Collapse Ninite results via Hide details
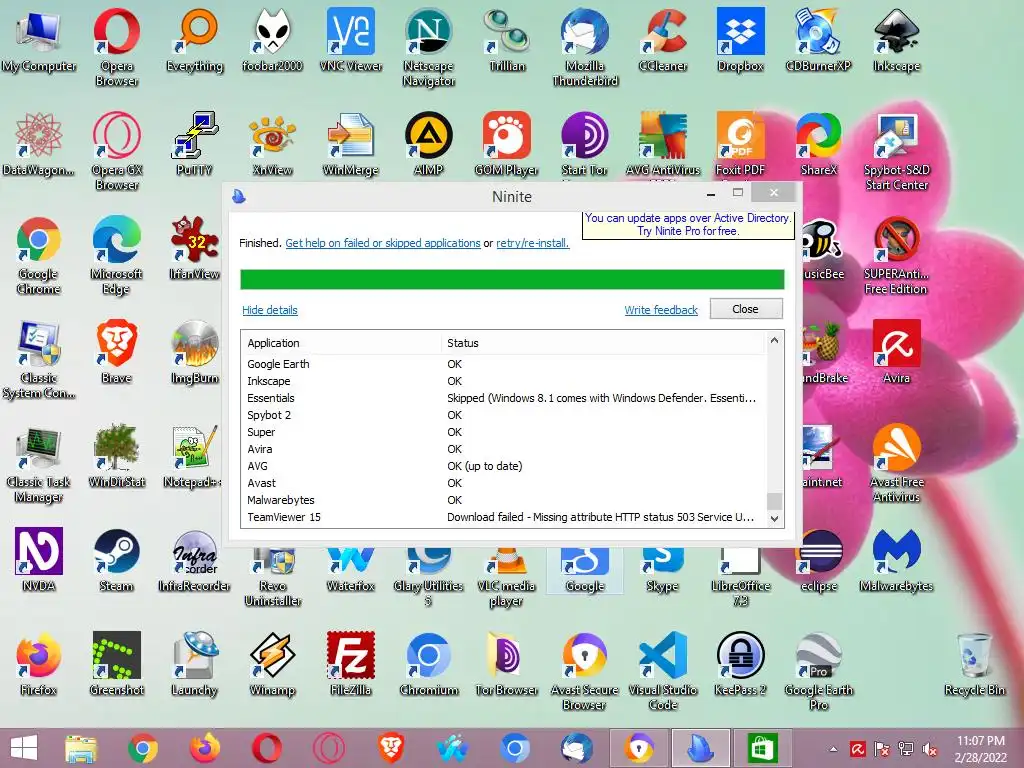Screen dimensions: 1024x768 pyautogui.click(x=270, y=310)
